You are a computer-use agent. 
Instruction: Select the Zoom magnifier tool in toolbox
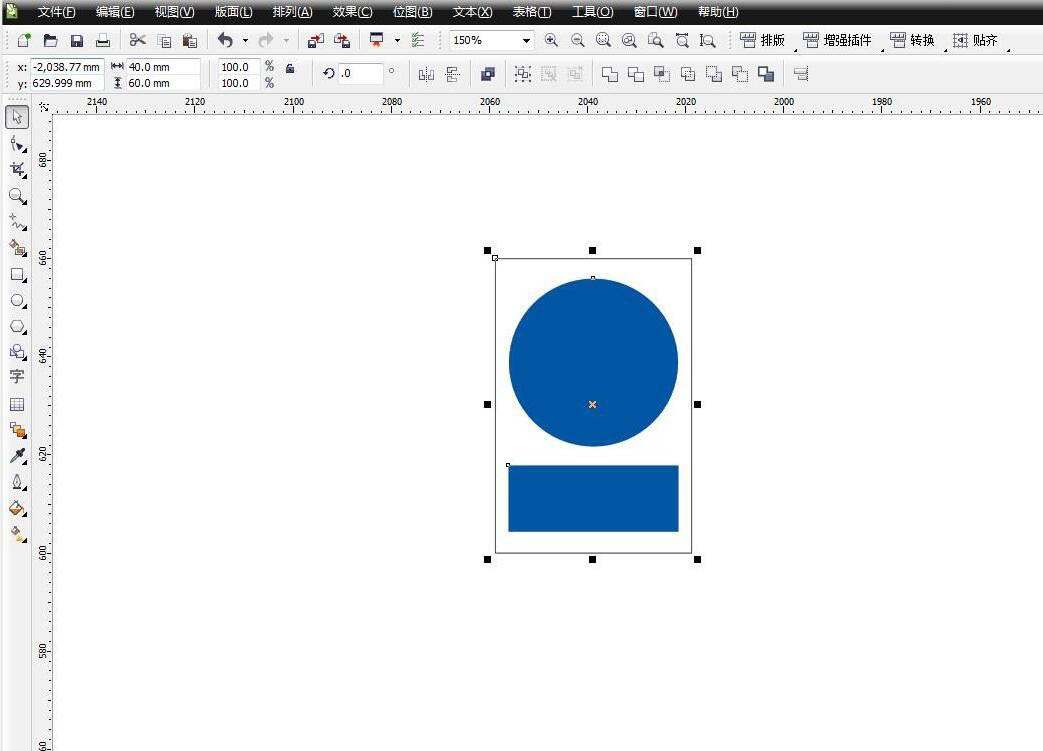tap(17, 196)
